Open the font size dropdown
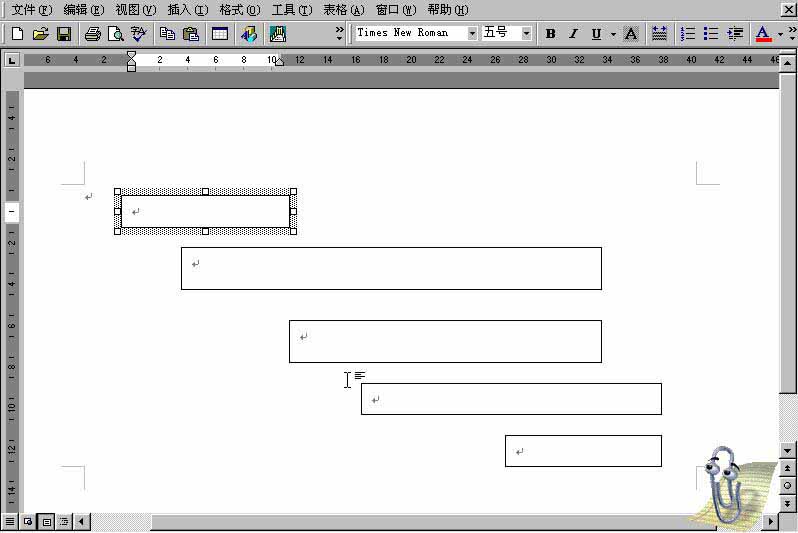 526,33
